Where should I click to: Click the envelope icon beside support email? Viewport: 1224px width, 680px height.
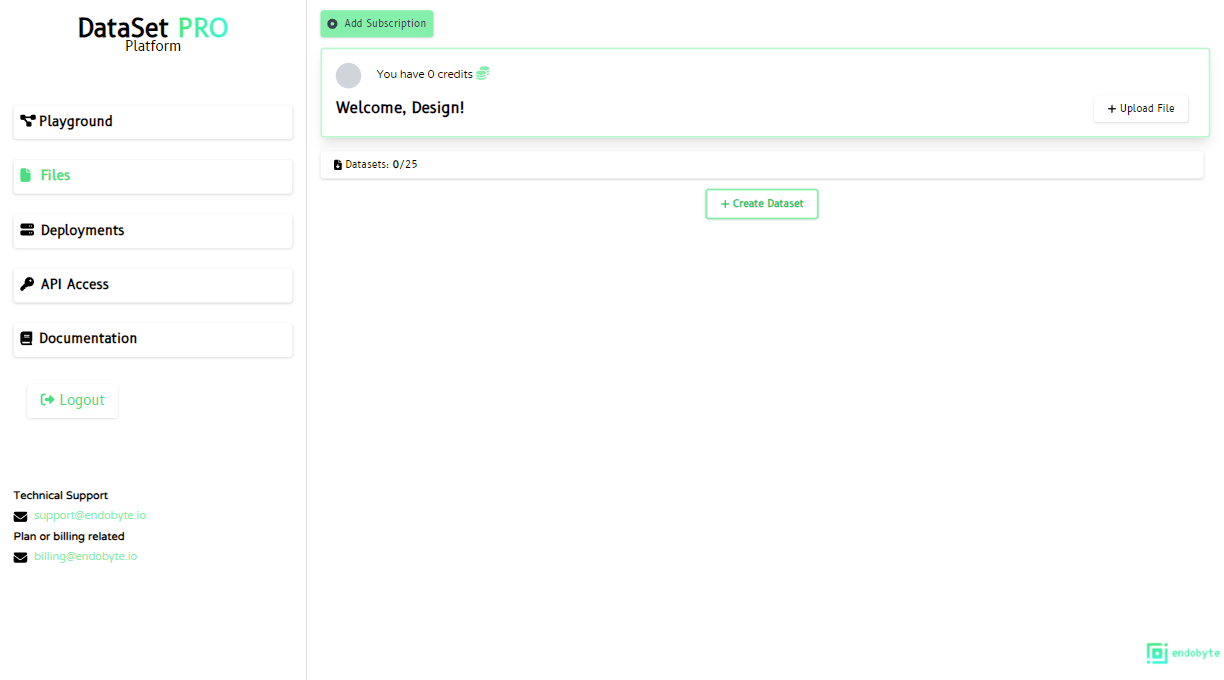(x=20, y=517)
